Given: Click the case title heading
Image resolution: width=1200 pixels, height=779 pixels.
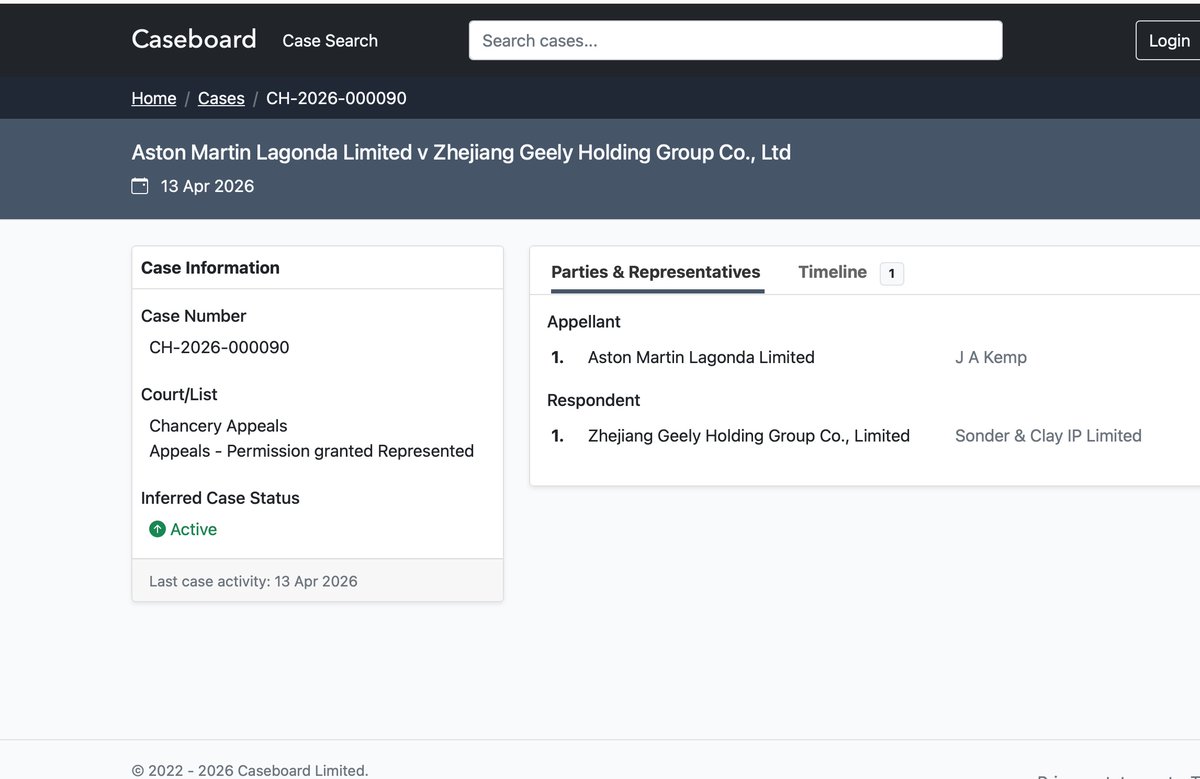Looking at the screenshot, I should pos(461,152).
